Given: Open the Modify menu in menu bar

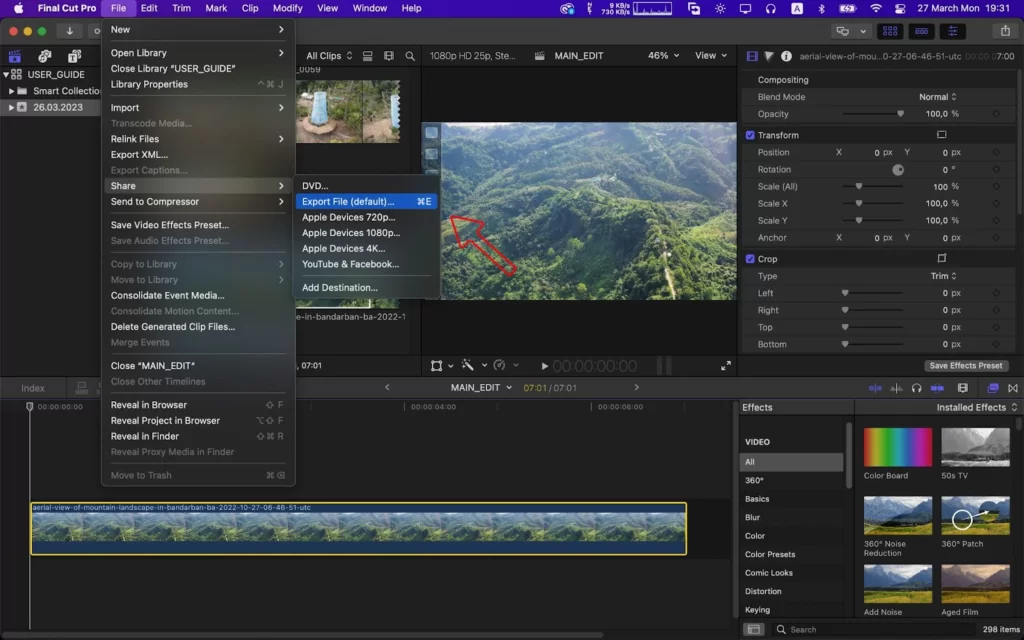Looking at the screenshot, I should coord(287,8).
